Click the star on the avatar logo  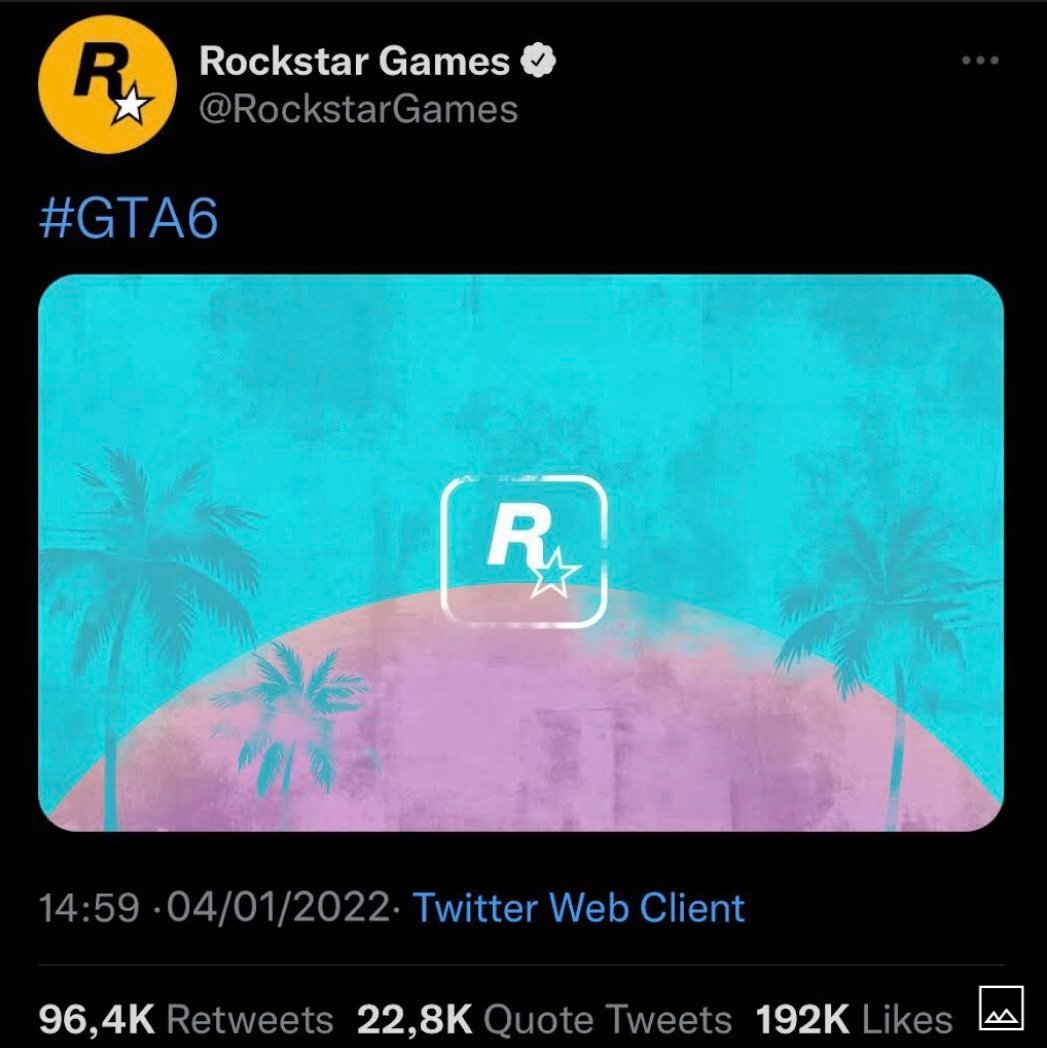click(131, 105)
